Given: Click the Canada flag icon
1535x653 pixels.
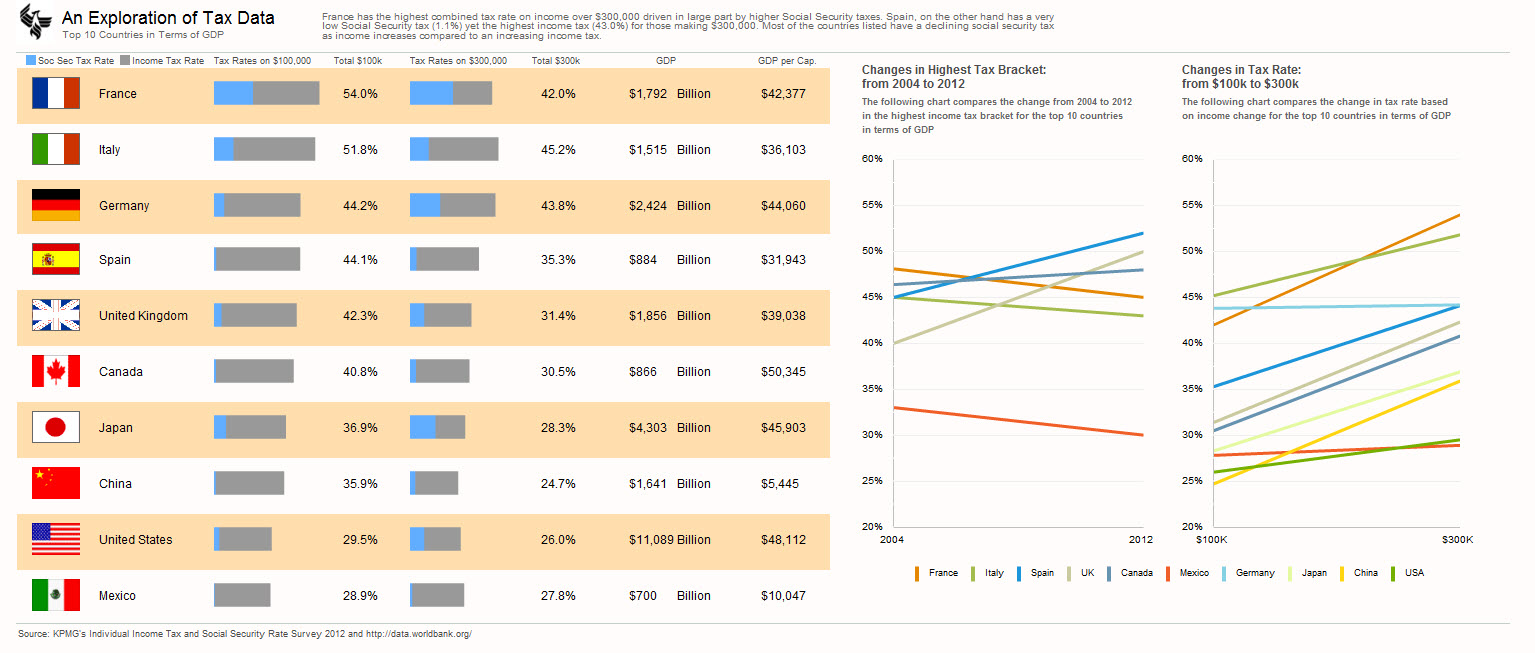Looking at the screenshot, I should [x=56, y=371].
